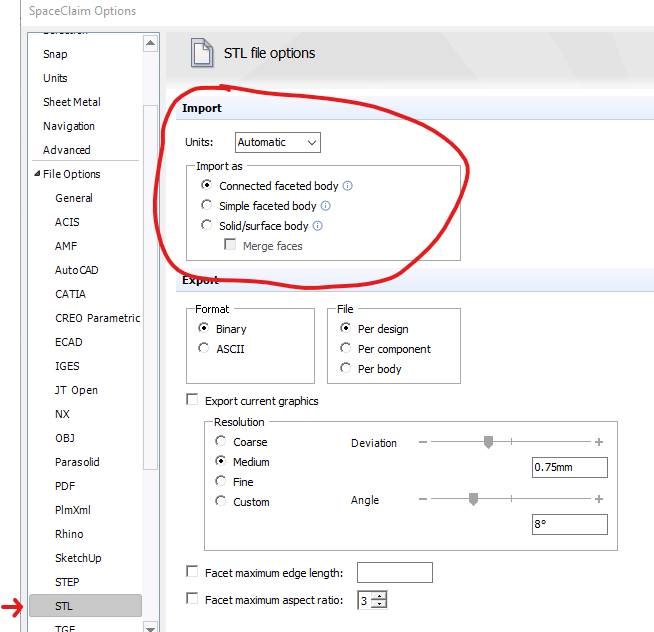
Task: Select AMF file options
Action: tap(66, 246)
